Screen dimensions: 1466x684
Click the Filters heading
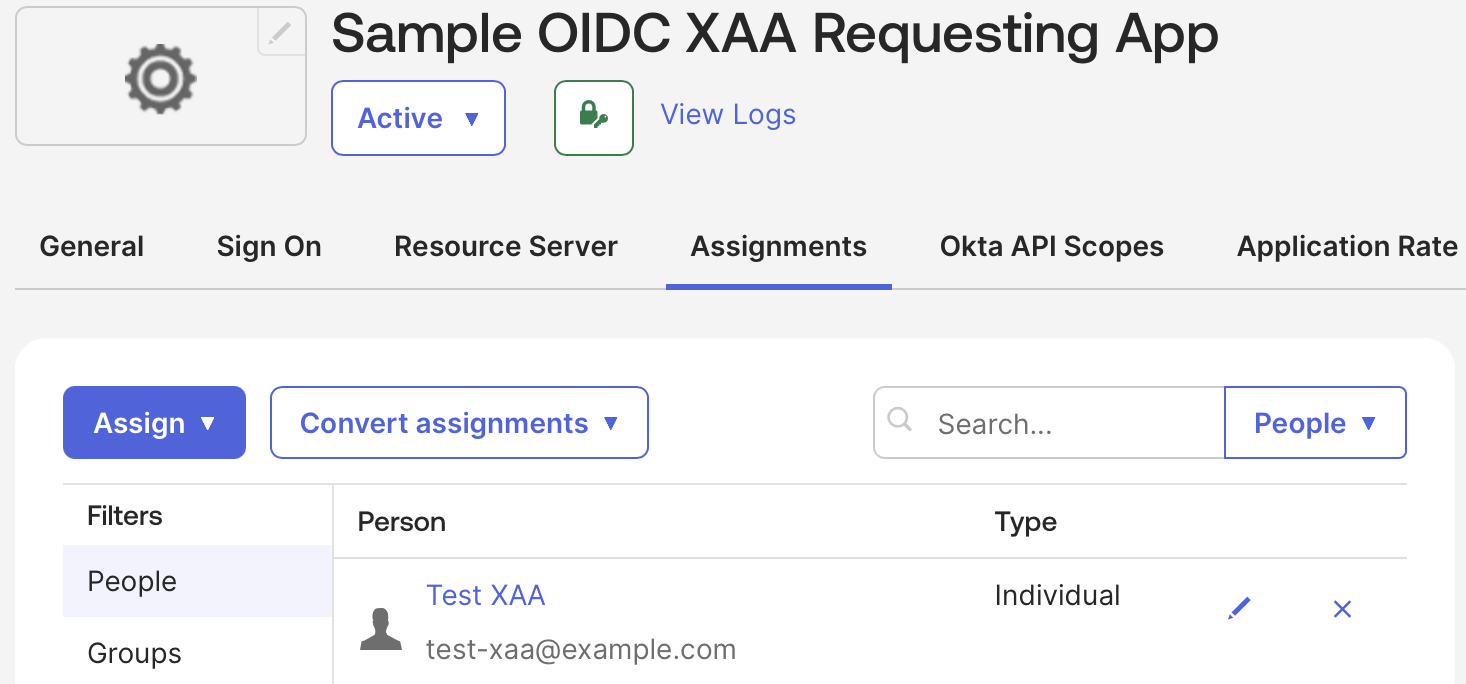click(x=125, y=516)
